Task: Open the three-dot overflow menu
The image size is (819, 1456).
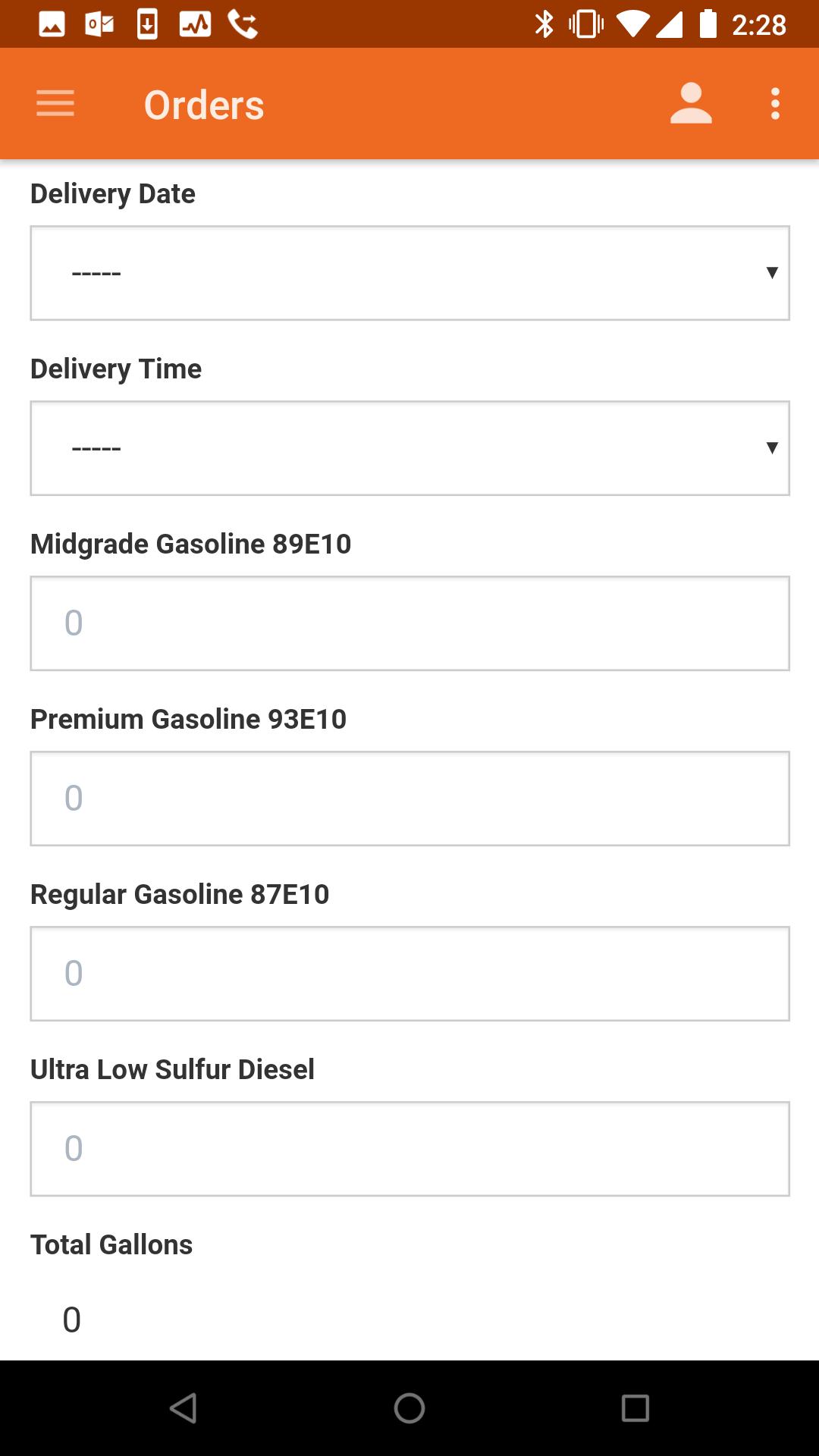Action: [775, 103]
